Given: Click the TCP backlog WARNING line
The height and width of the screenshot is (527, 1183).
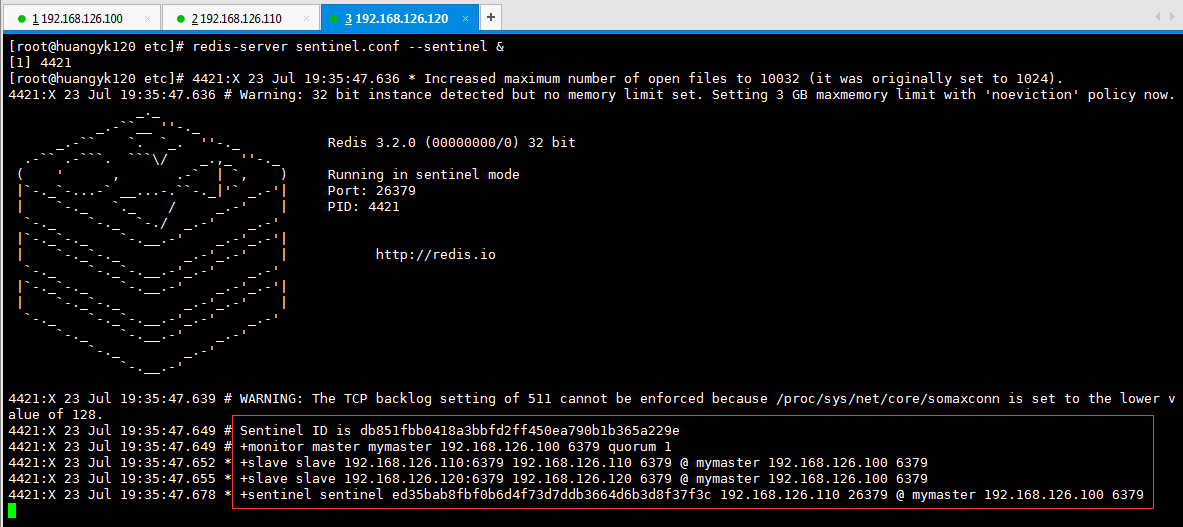Looking at the screenshot, I should 592,406.
